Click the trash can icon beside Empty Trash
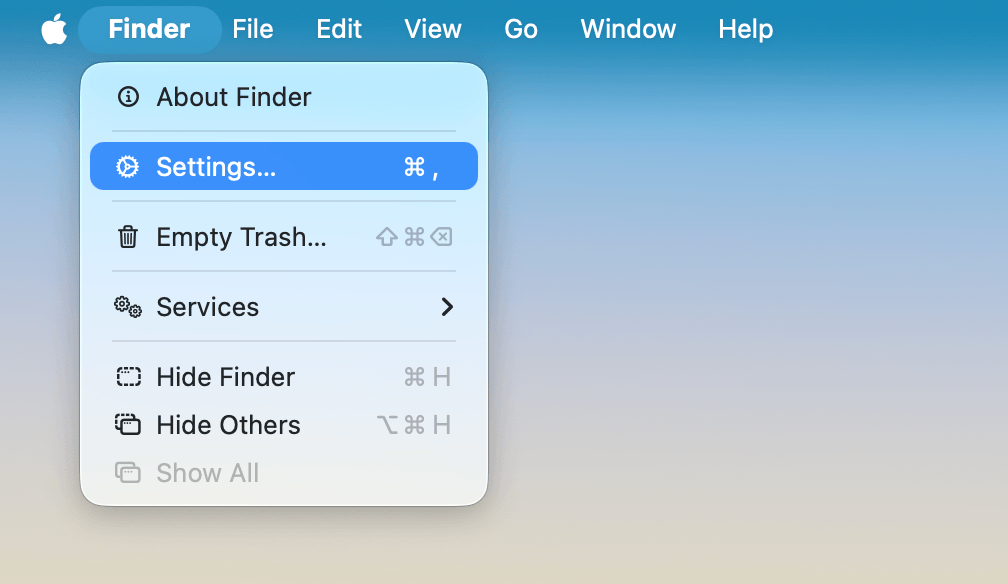 pyautogui.click(x=127, y=237)
